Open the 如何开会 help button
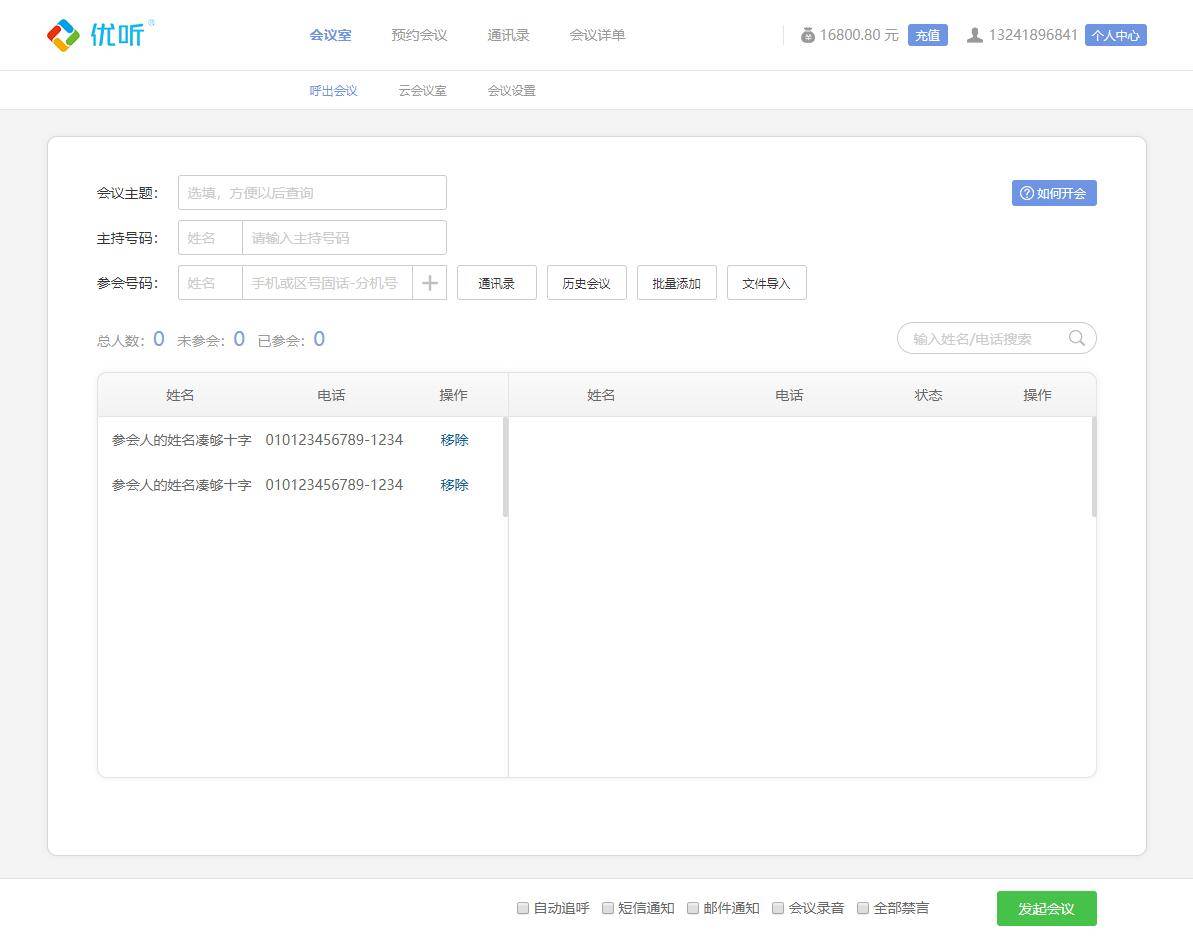The height and width of the screenshot is (937, 1193). pyautogui.click(x=1053, y=193)
